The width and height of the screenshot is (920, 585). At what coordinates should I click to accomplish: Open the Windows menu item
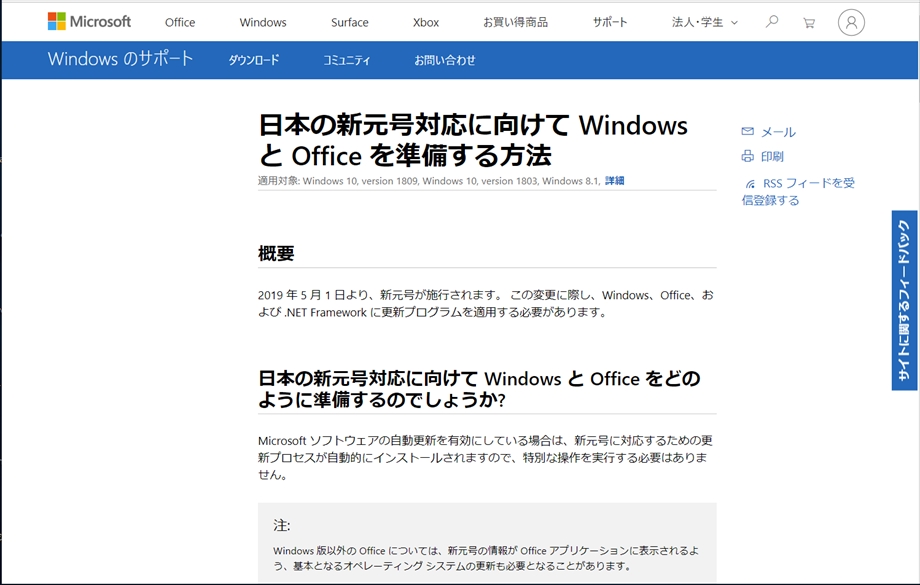point(263,22)
